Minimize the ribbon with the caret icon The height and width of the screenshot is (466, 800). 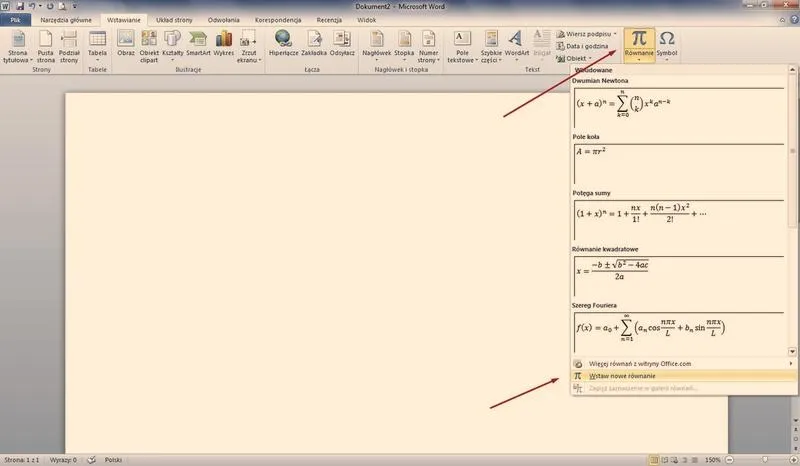point(783,20)
